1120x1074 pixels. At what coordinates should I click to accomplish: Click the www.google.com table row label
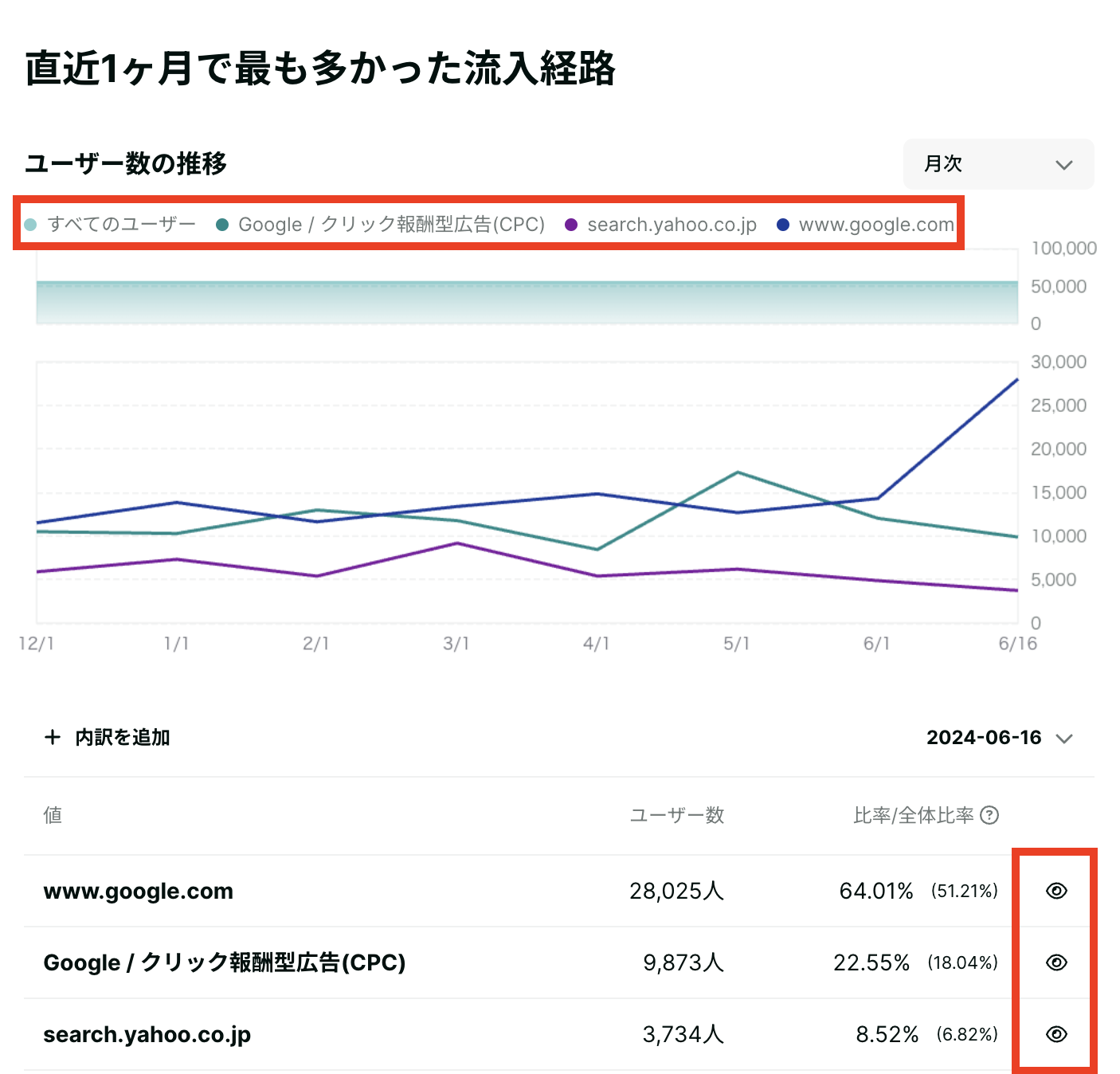pyautogui.click(x=139, y=891)
